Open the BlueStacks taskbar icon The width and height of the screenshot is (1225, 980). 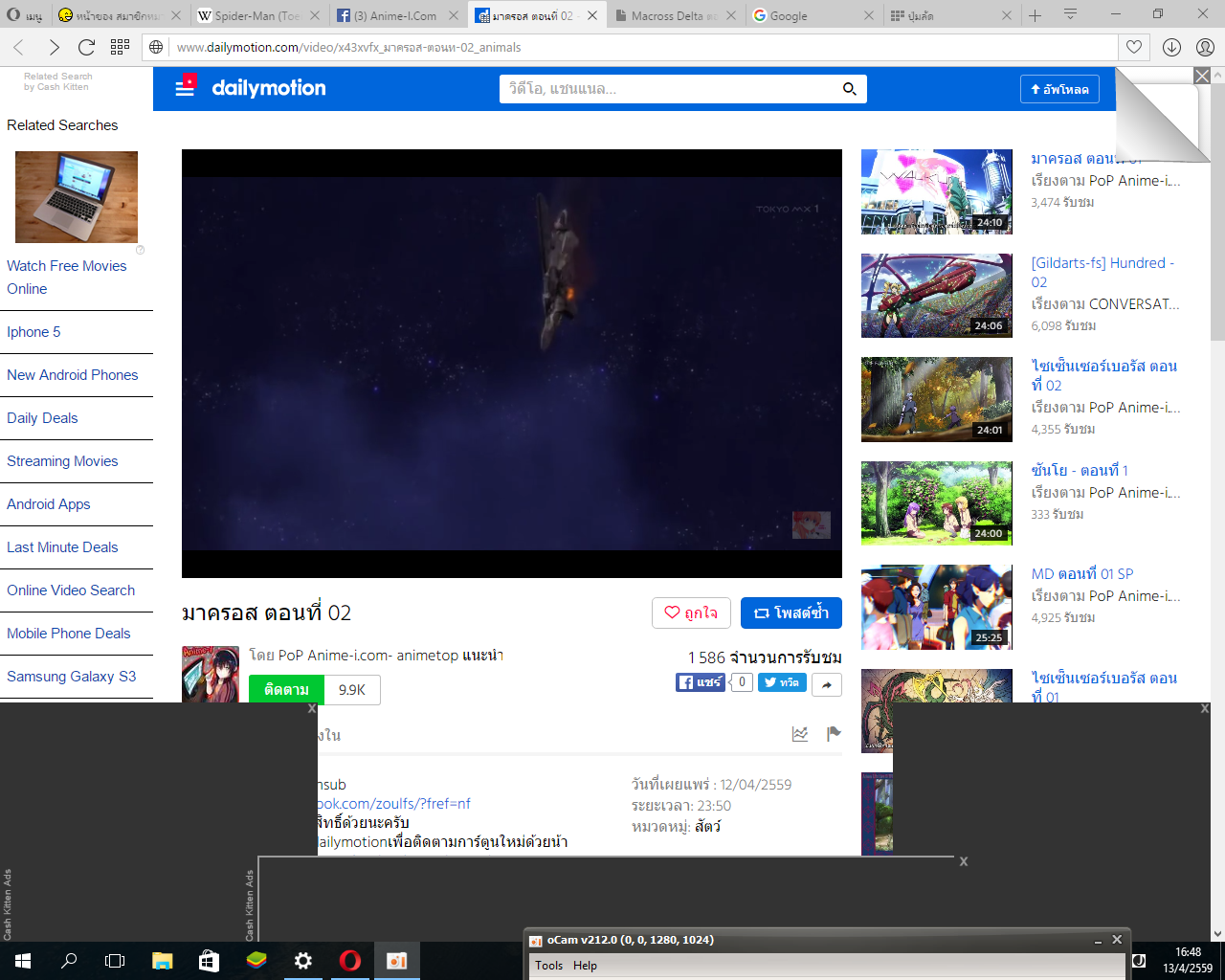click(x=256, y=961)
